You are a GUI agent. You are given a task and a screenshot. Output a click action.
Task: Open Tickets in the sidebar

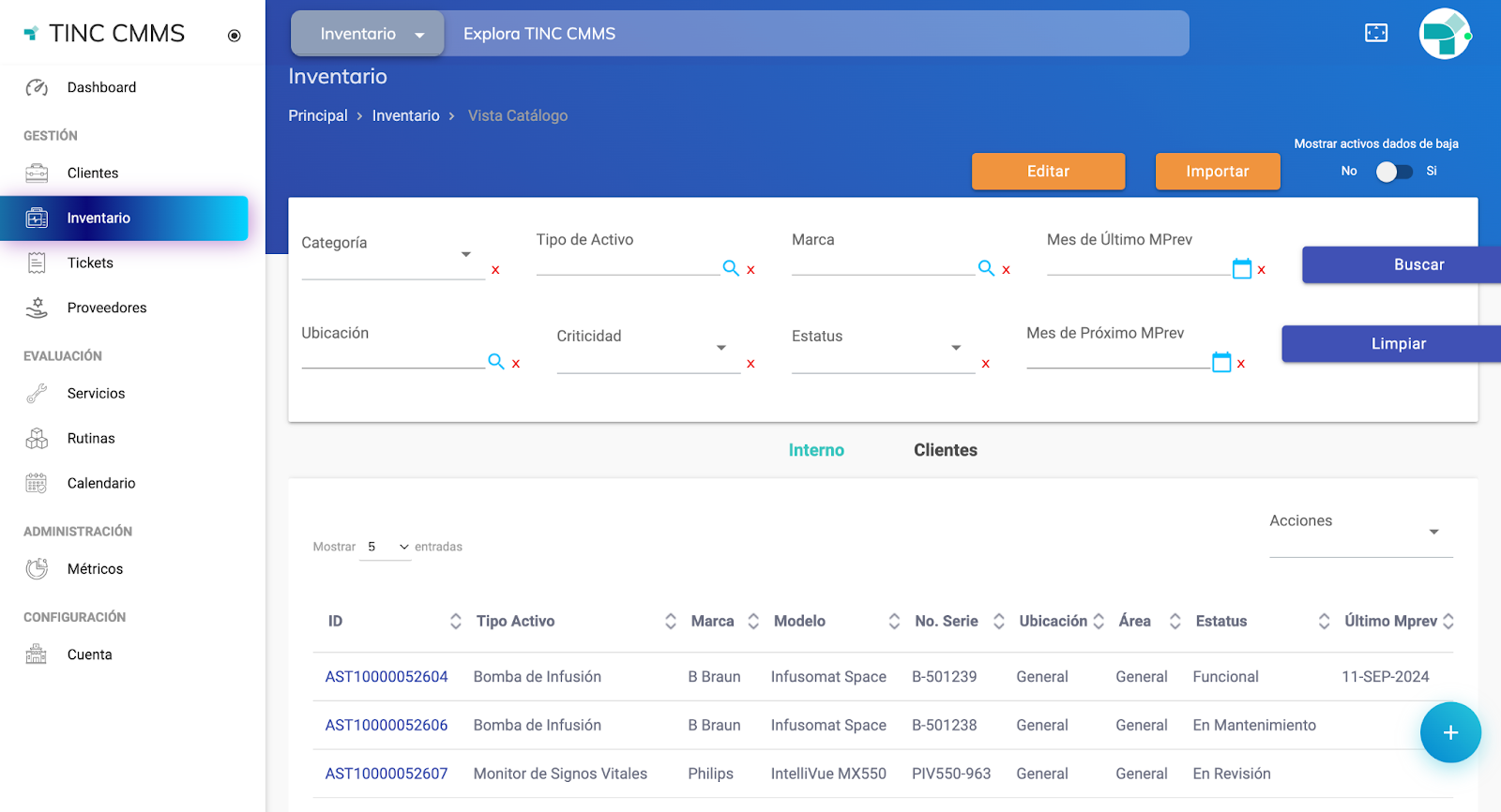coord(90,263)
